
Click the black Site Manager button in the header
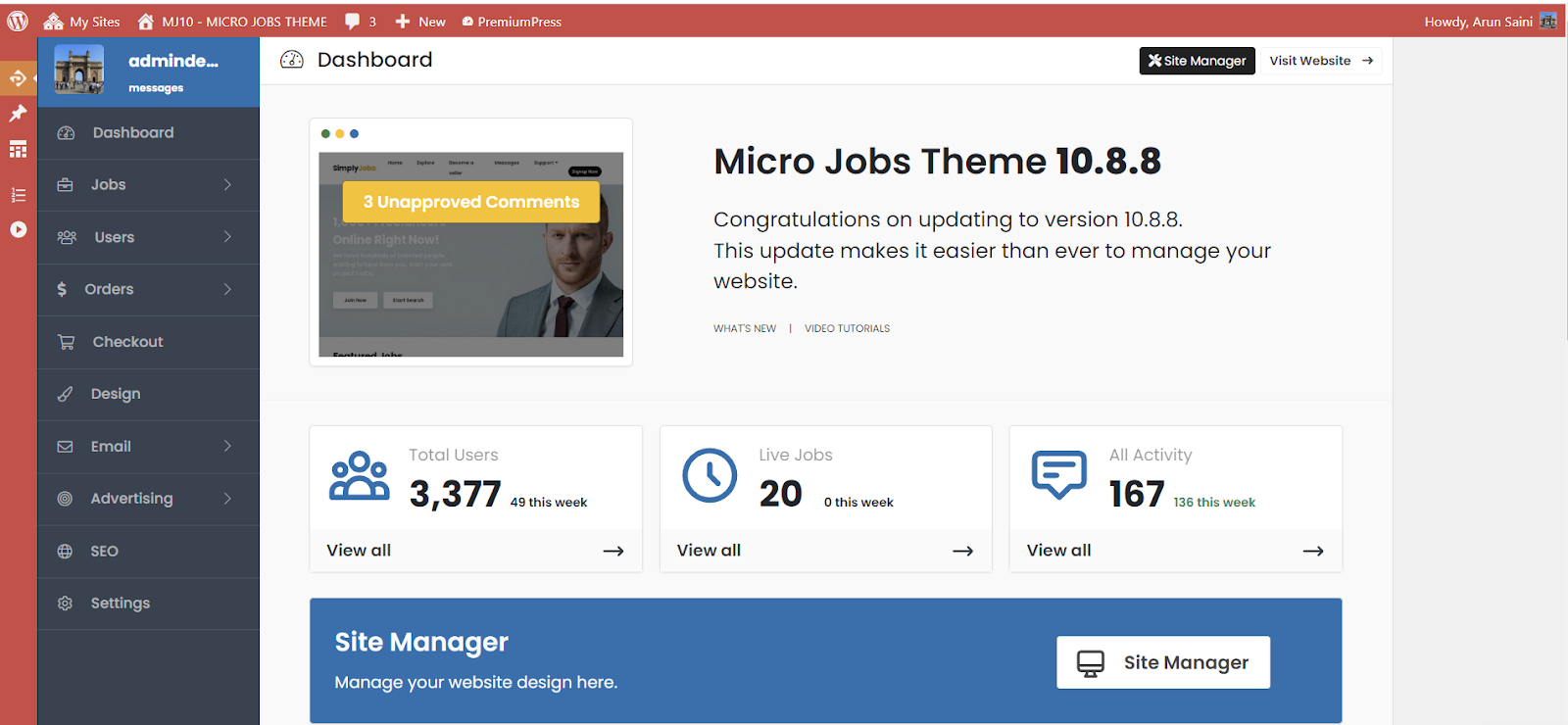coord(1197,61)
